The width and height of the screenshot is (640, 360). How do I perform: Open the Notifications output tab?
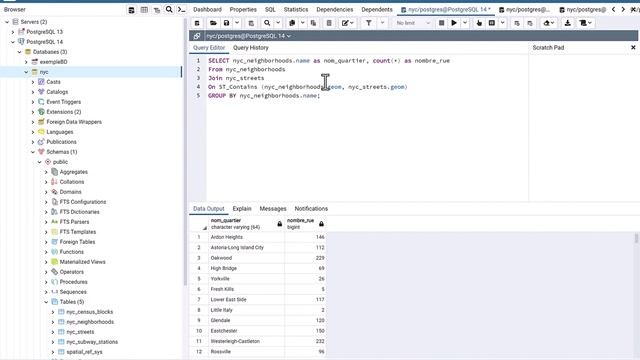311,209
